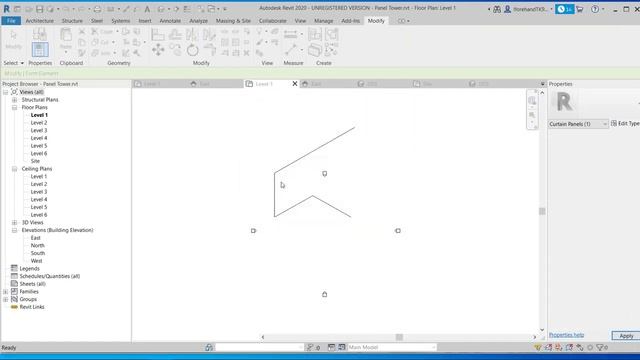The height and width of the screenshot is (360, 640).
Task: Open Ceiling Plan Level 4 in browser
Action: point(39,200)
